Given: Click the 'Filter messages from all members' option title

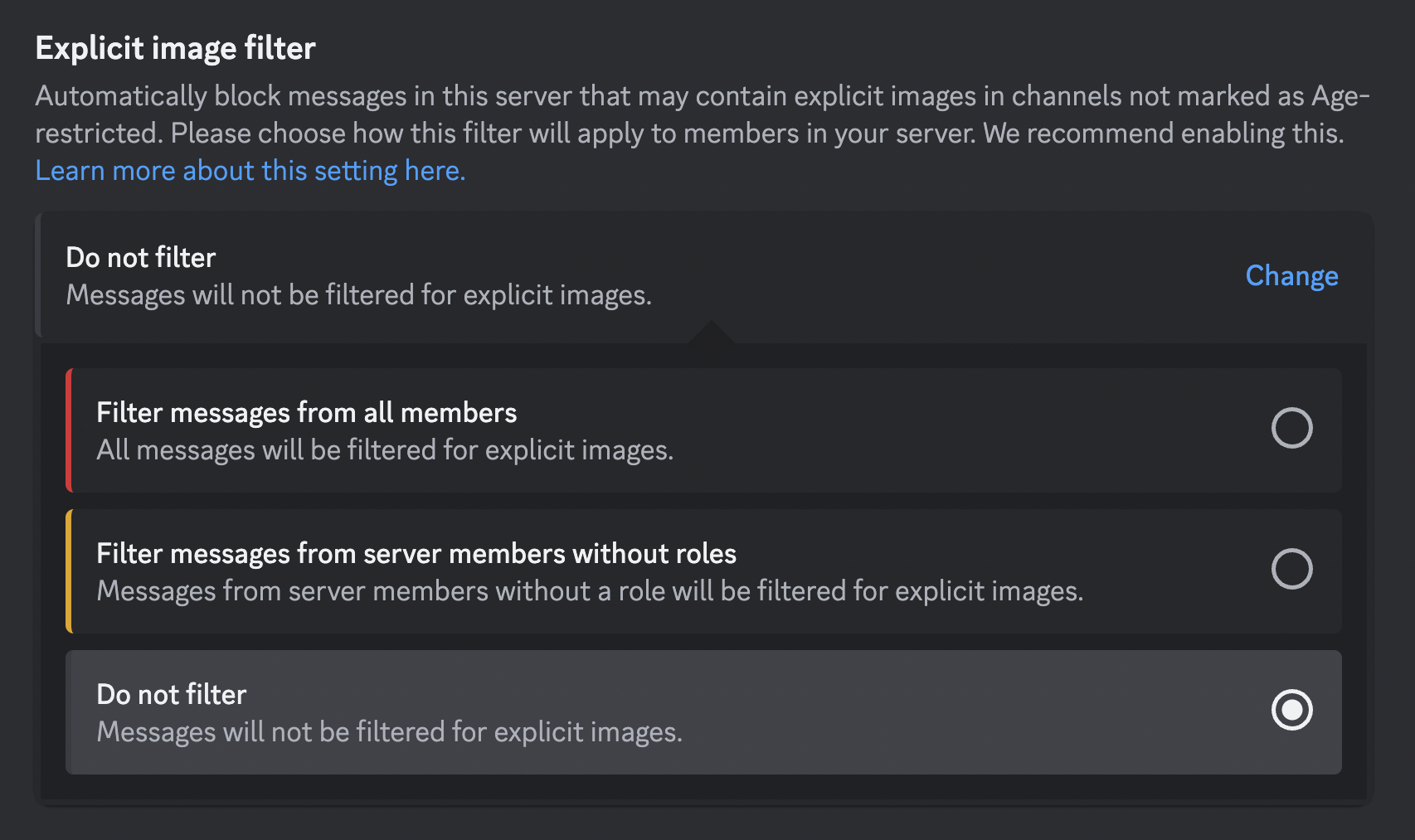Looking at the screenshot, I should pos(306,412).
